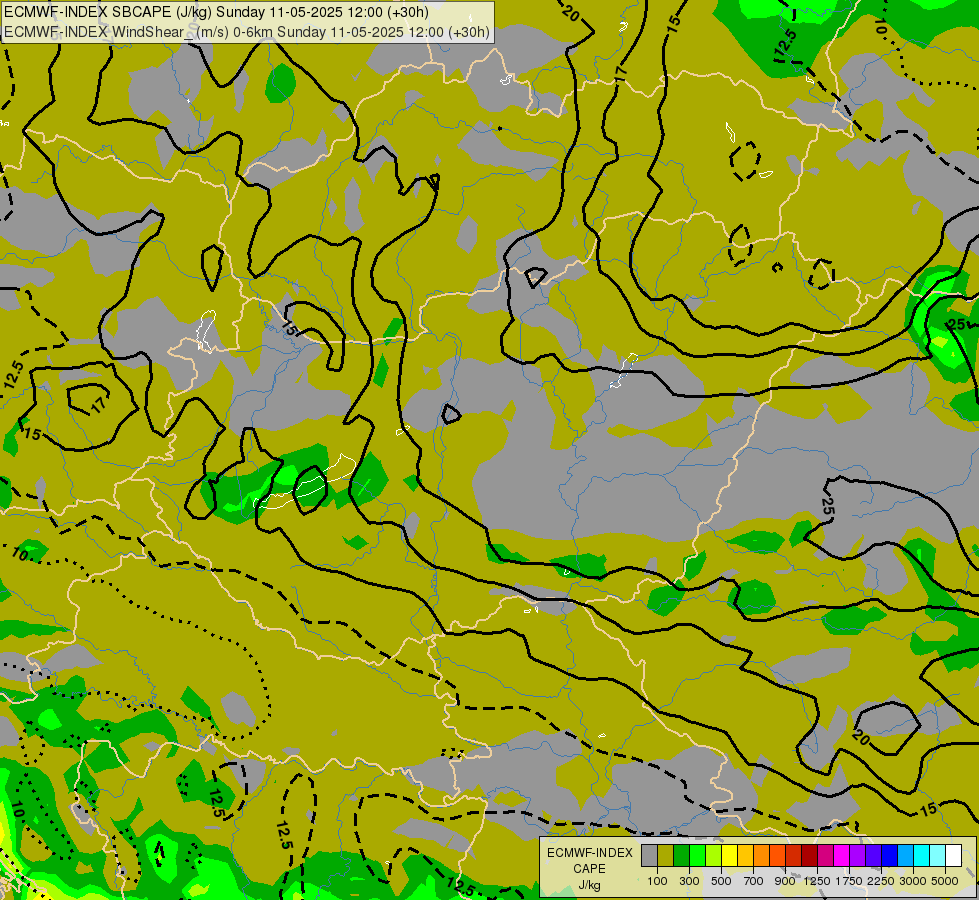Click the 3000 legend tick label
Image resolution: width=979 pixels, height=900 pixels.
tap(913, 881)
